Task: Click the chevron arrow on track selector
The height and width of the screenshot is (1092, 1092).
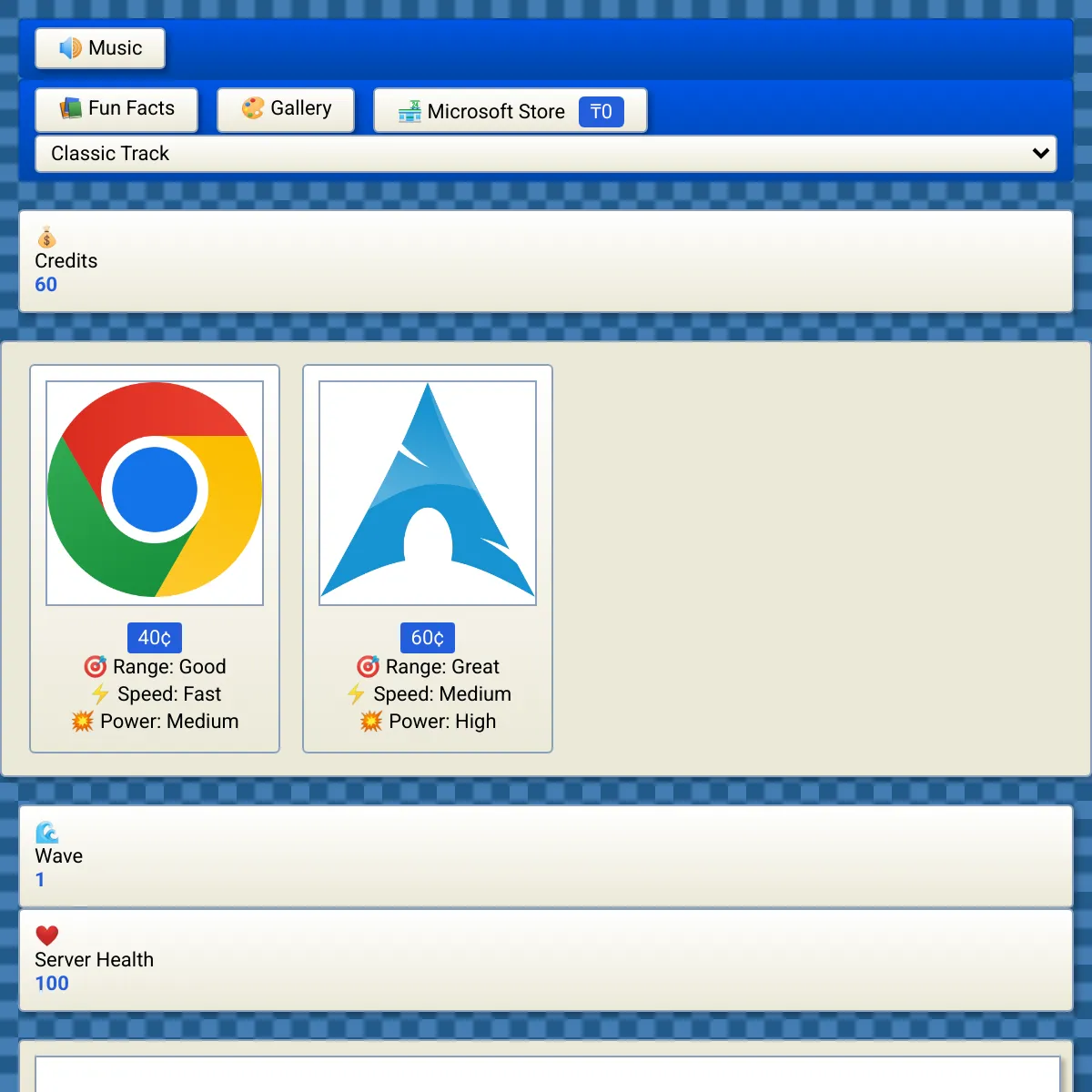Action: [1040, 154]
